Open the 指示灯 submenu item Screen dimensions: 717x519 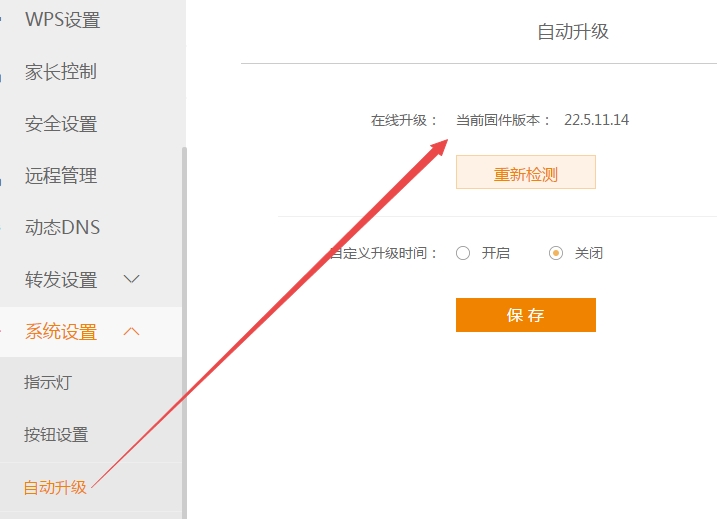47,383
